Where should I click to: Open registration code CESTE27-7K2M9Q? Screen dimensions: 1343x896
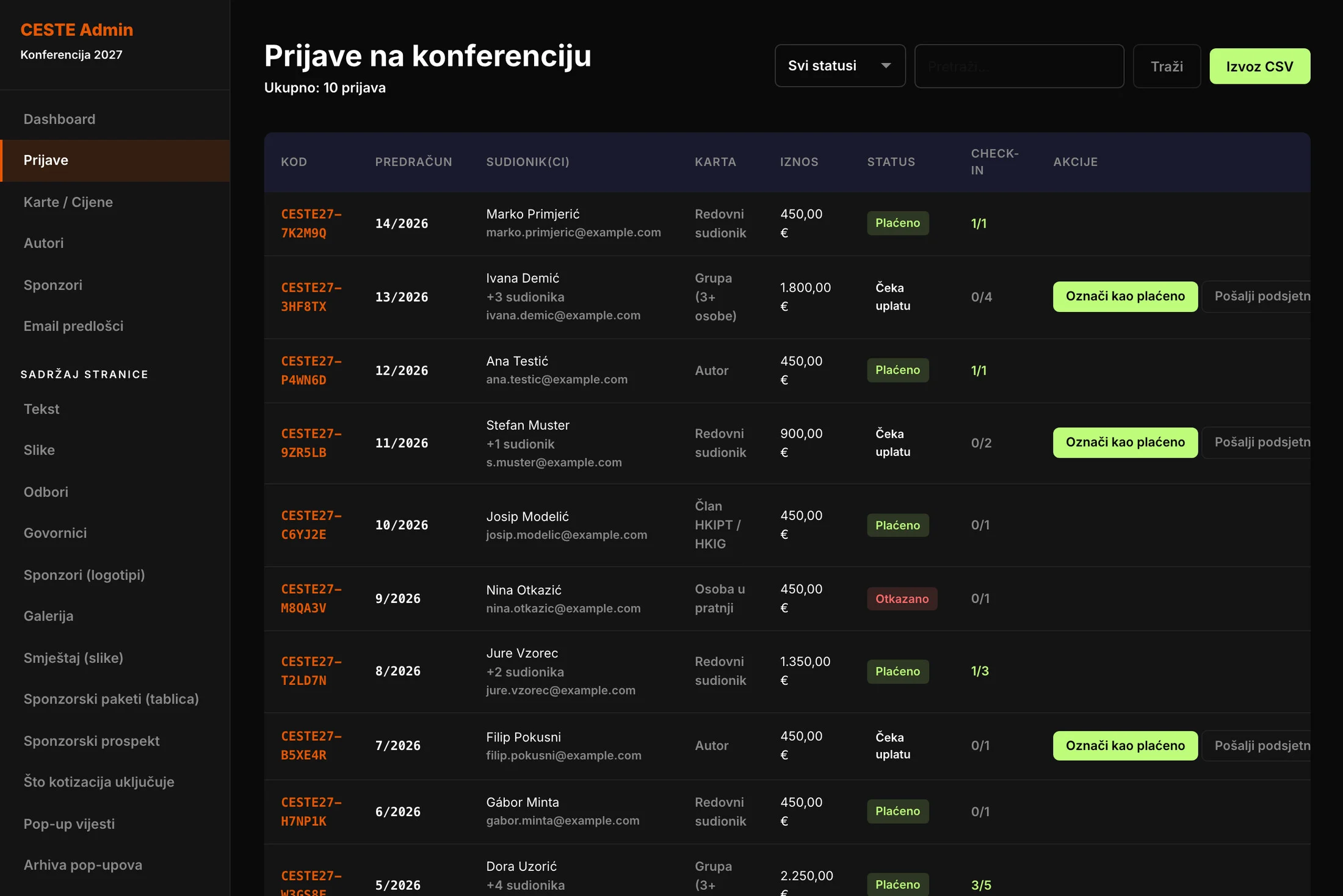[311, 223]
